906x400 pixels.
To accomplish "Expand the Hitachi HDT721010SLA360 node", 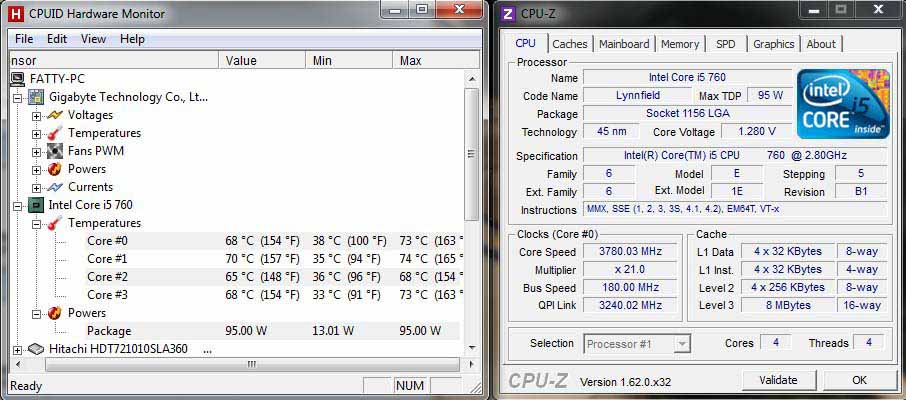I will coord(17,350).
